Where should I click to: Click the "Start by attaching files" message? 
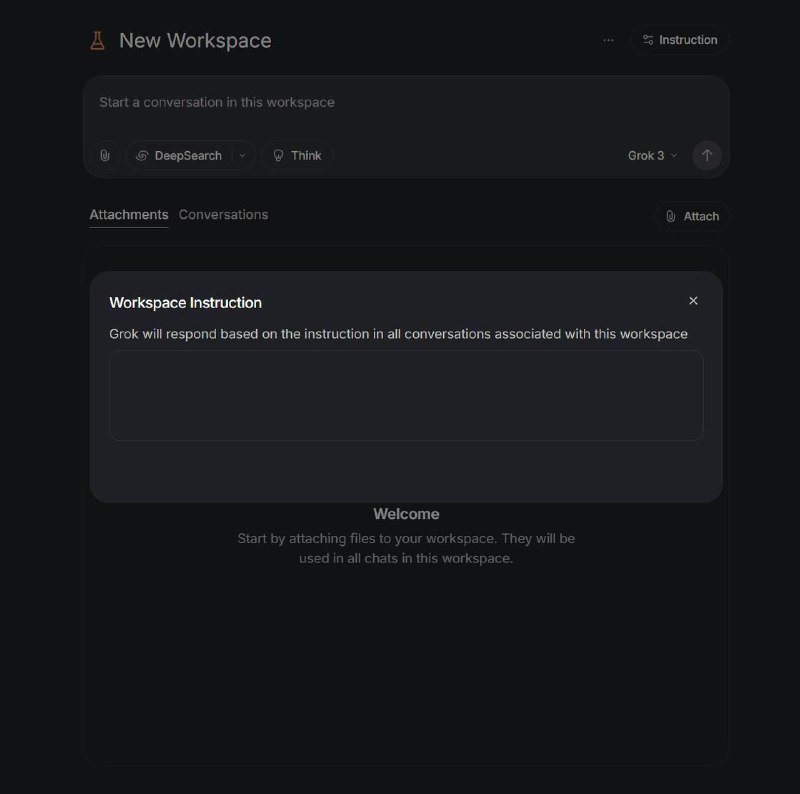406,549
